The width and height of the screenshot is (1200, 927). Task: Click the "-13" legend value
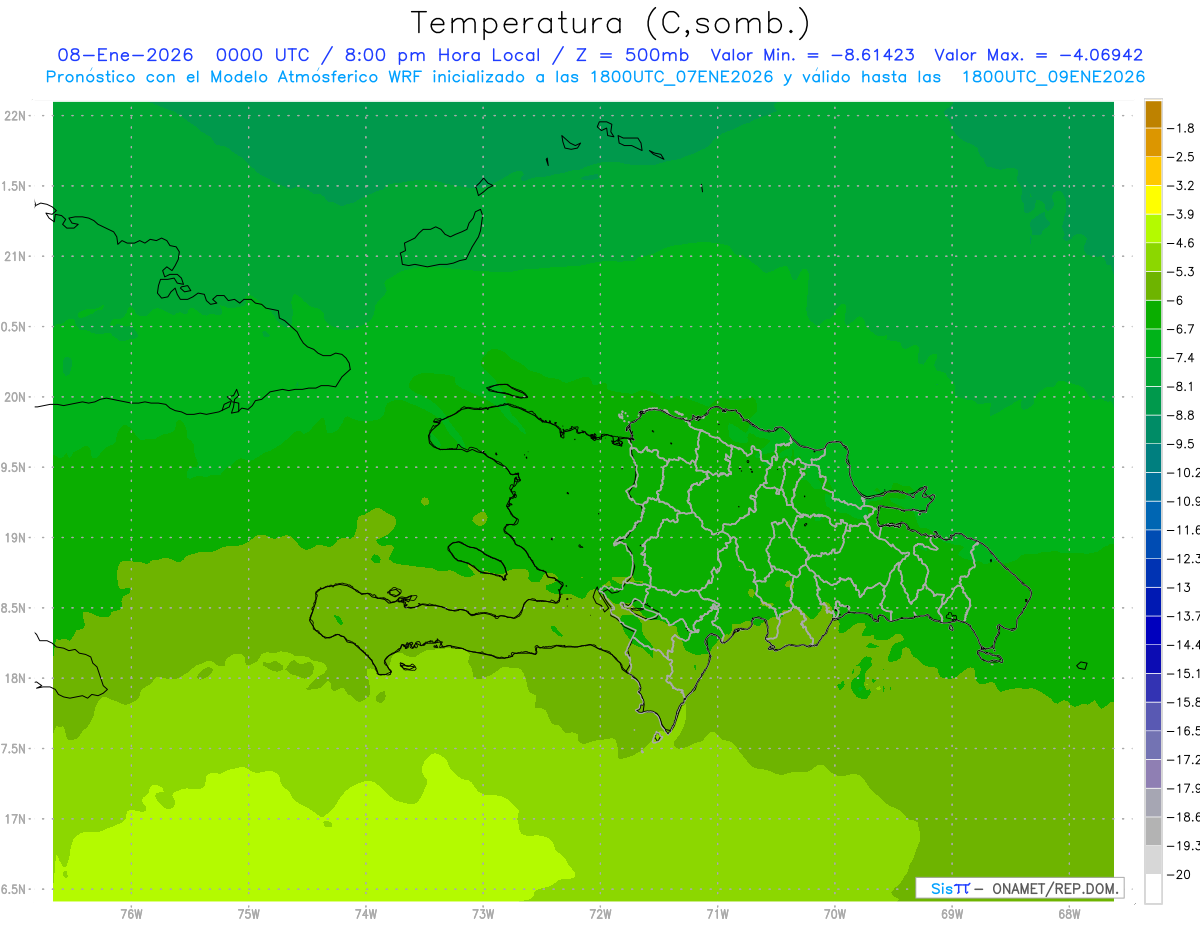(x=1181, y=587)
